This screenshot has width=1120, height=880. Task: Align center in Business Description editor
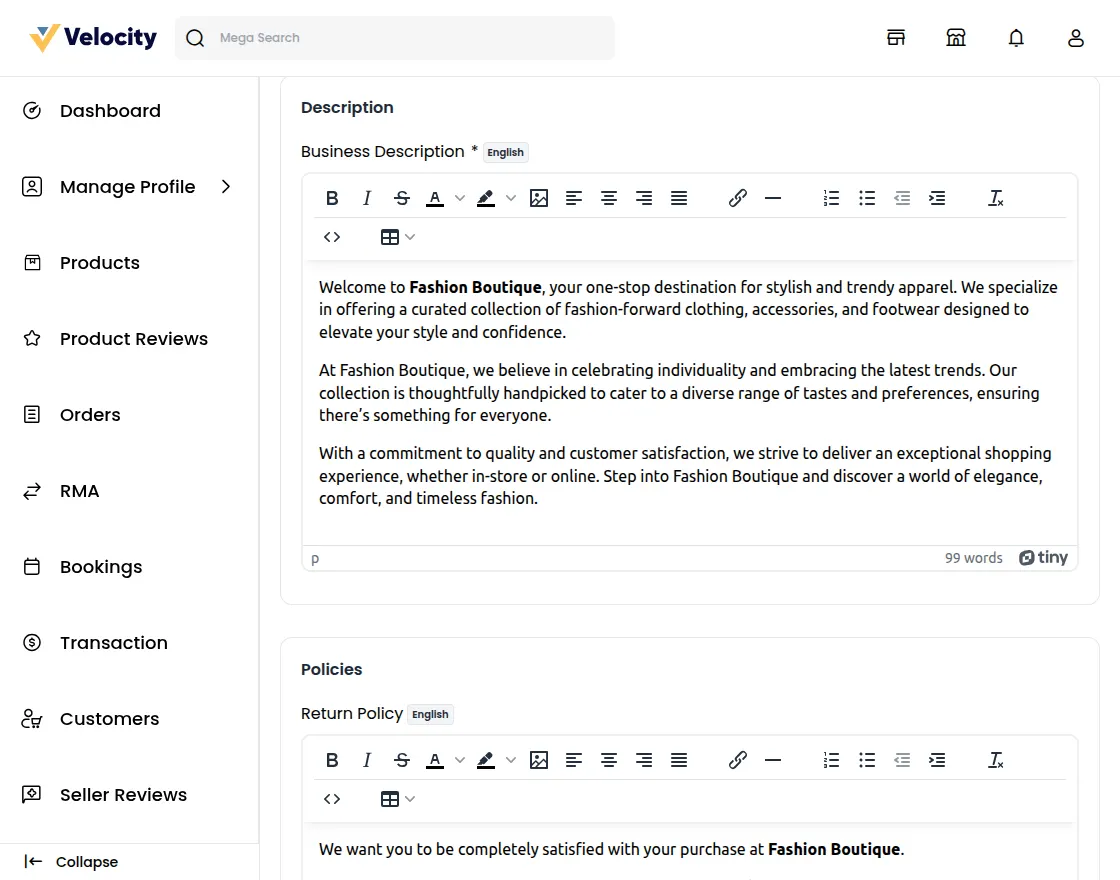(x=609, y=198)
